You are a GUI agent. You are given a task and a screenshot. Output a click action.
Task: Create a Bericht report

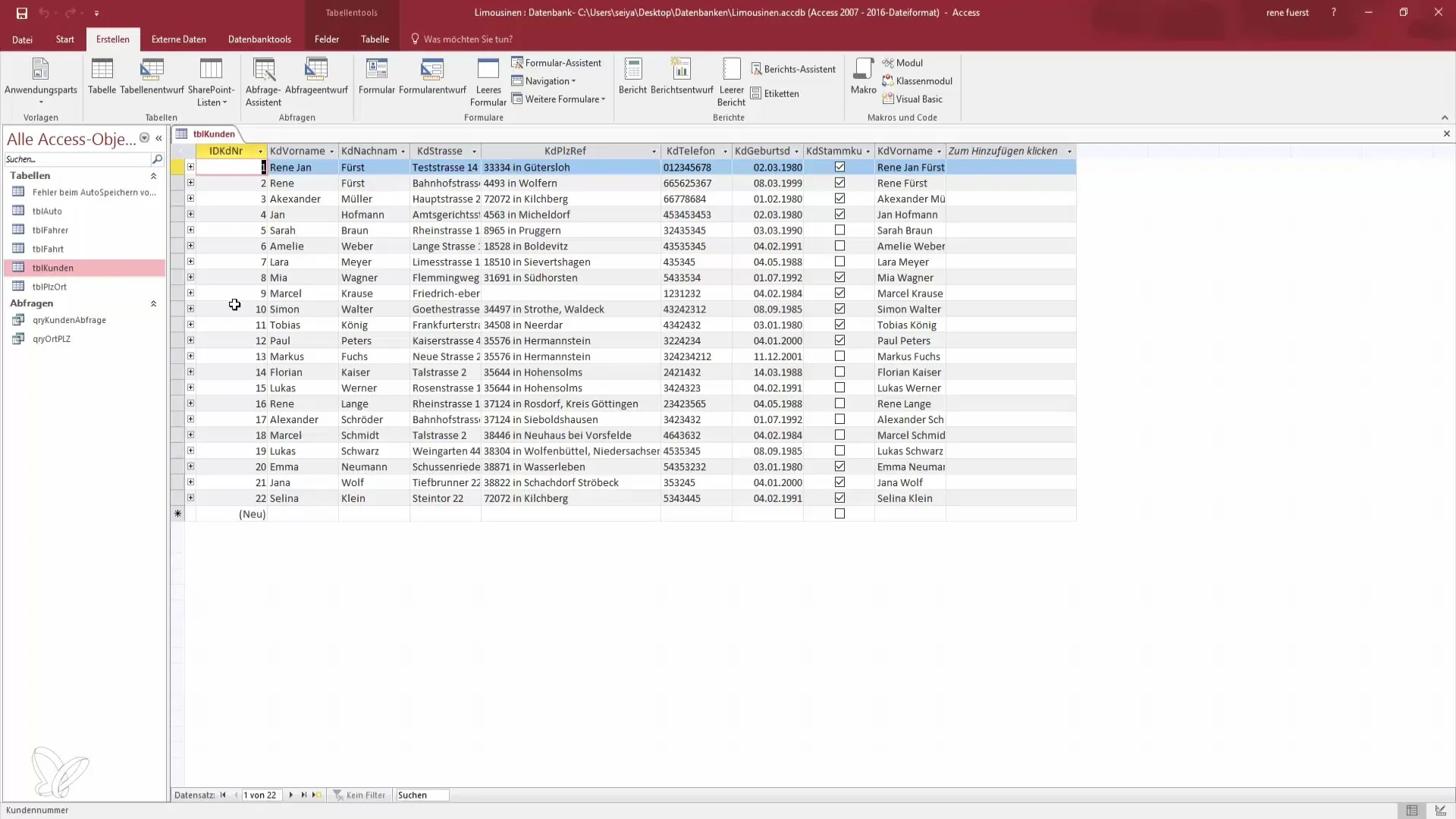[x=632, y=77]
